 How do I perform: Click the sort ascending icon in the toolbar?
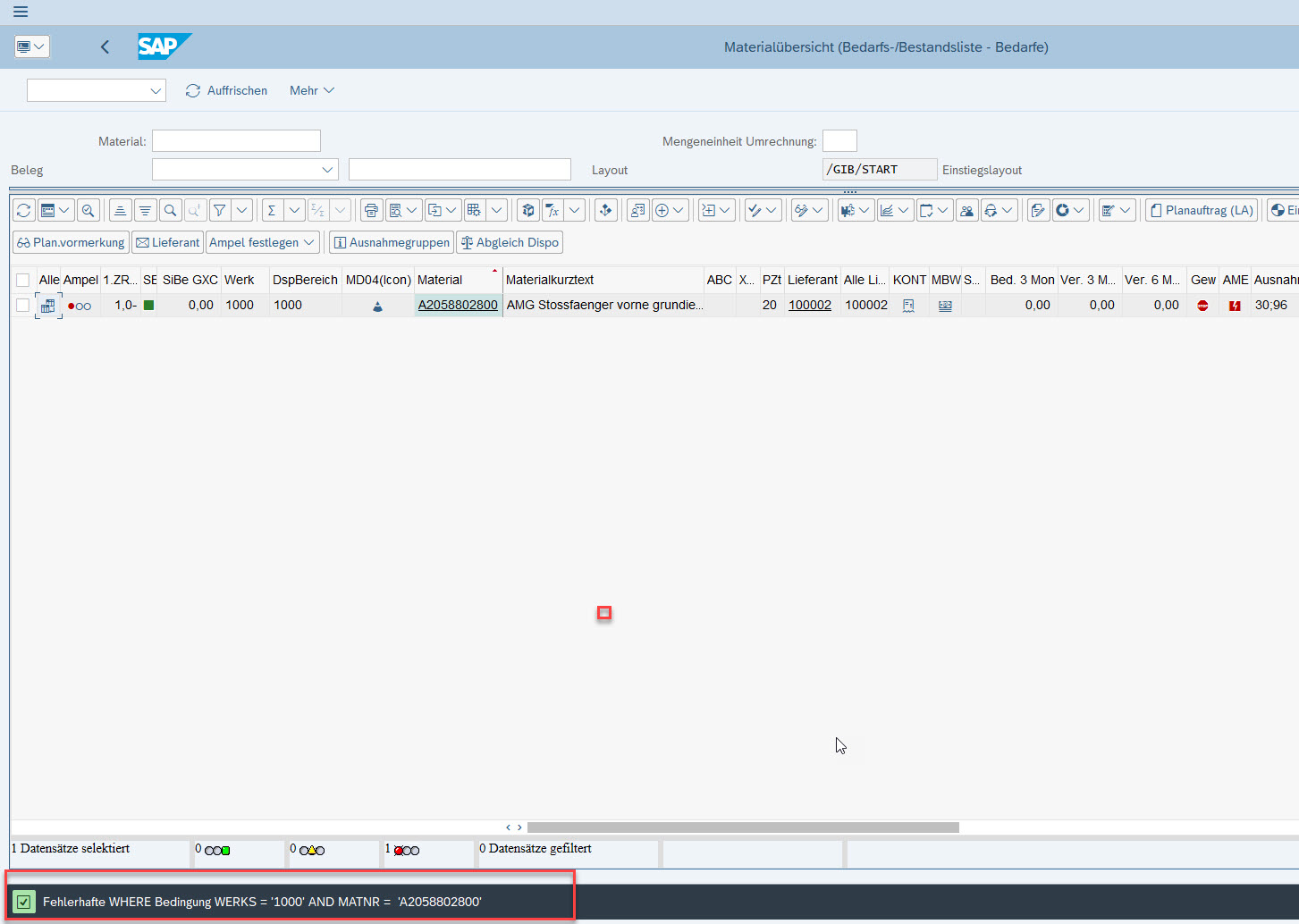[x=120, y=211]
